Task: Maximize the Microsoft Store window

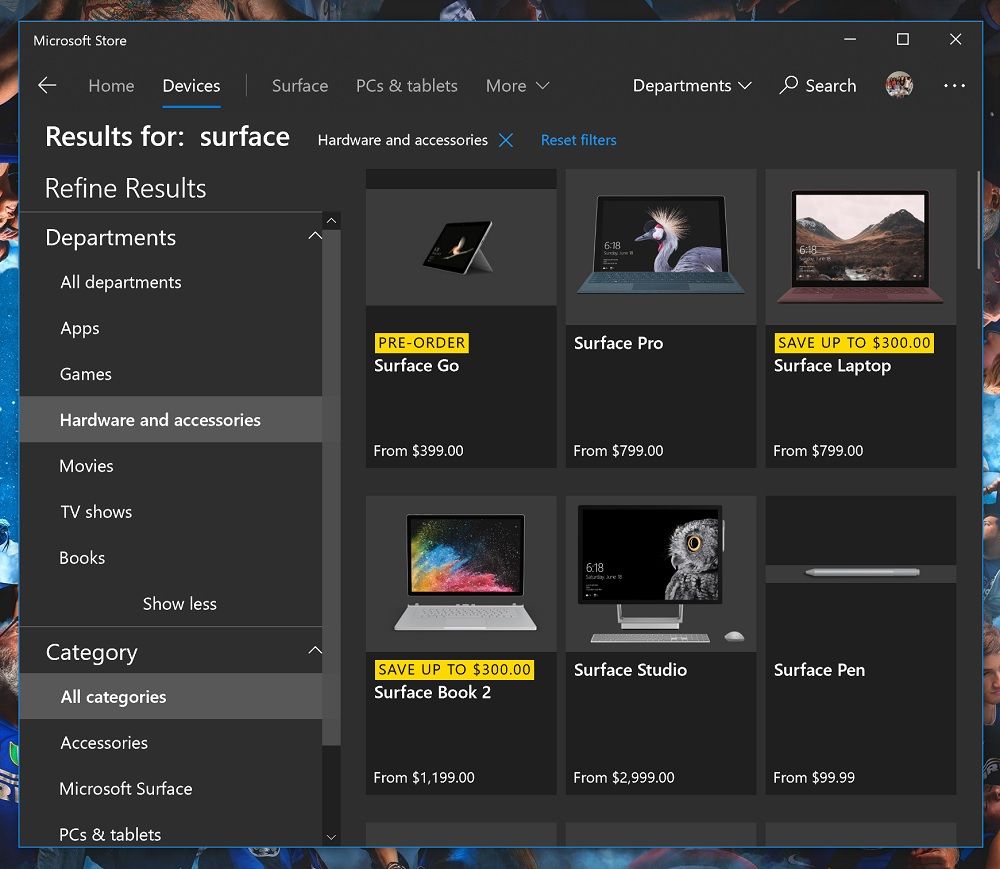Action: (902, 40)
